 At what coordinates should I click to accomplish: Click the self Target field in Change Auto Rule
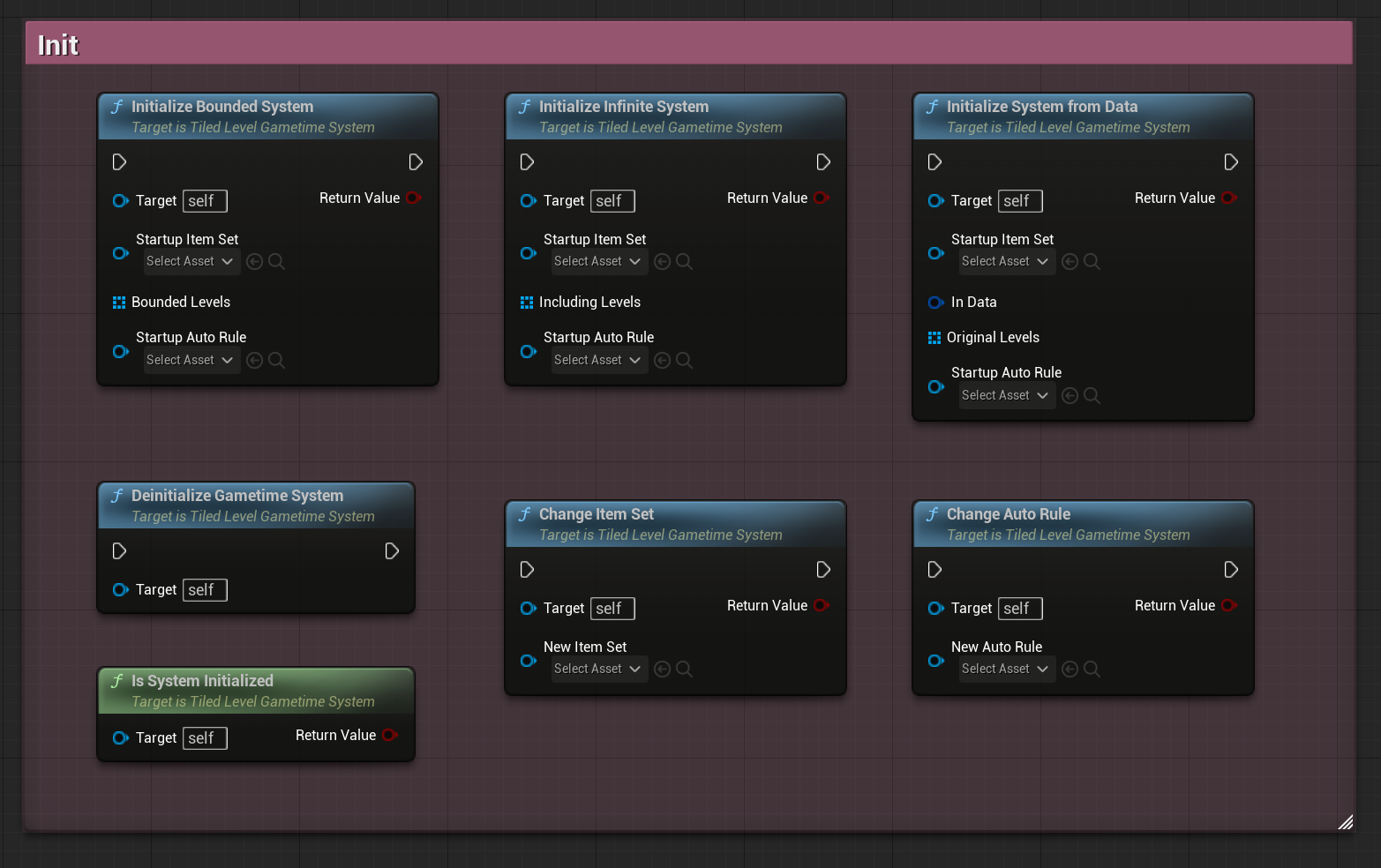[x=1020, y=609]
